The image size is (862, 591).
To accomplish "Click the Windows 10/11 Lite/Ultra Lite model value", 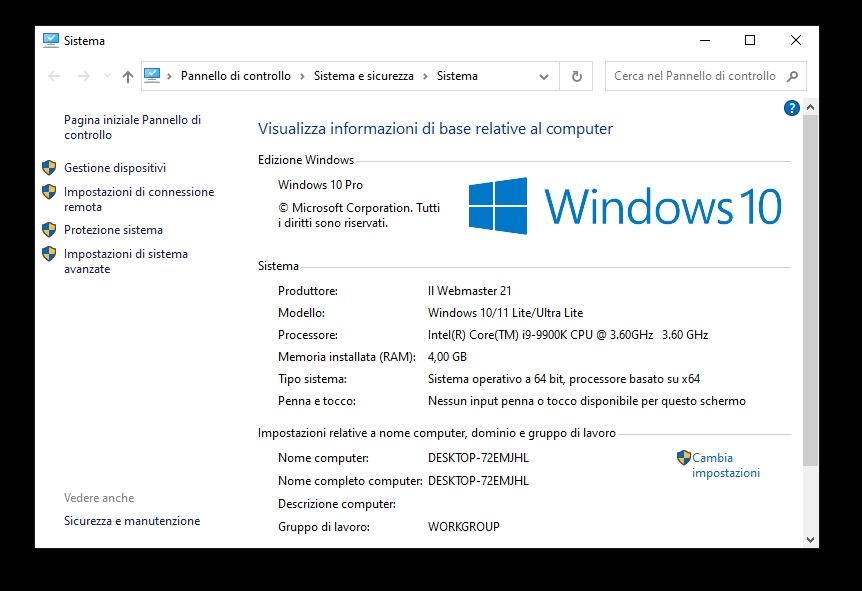I will (505, 313).
